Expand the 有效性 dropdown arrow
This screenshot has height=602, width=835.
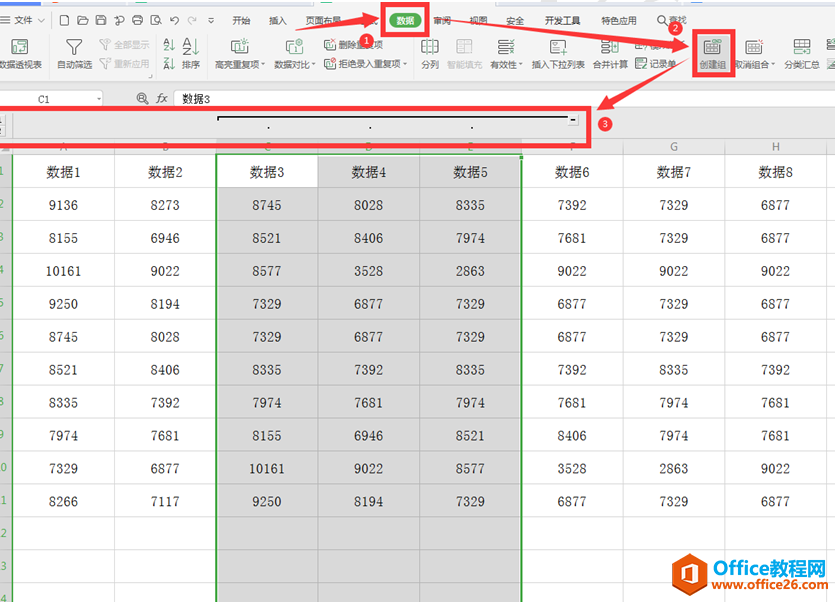pyautogui.click(x=520, y=64)
